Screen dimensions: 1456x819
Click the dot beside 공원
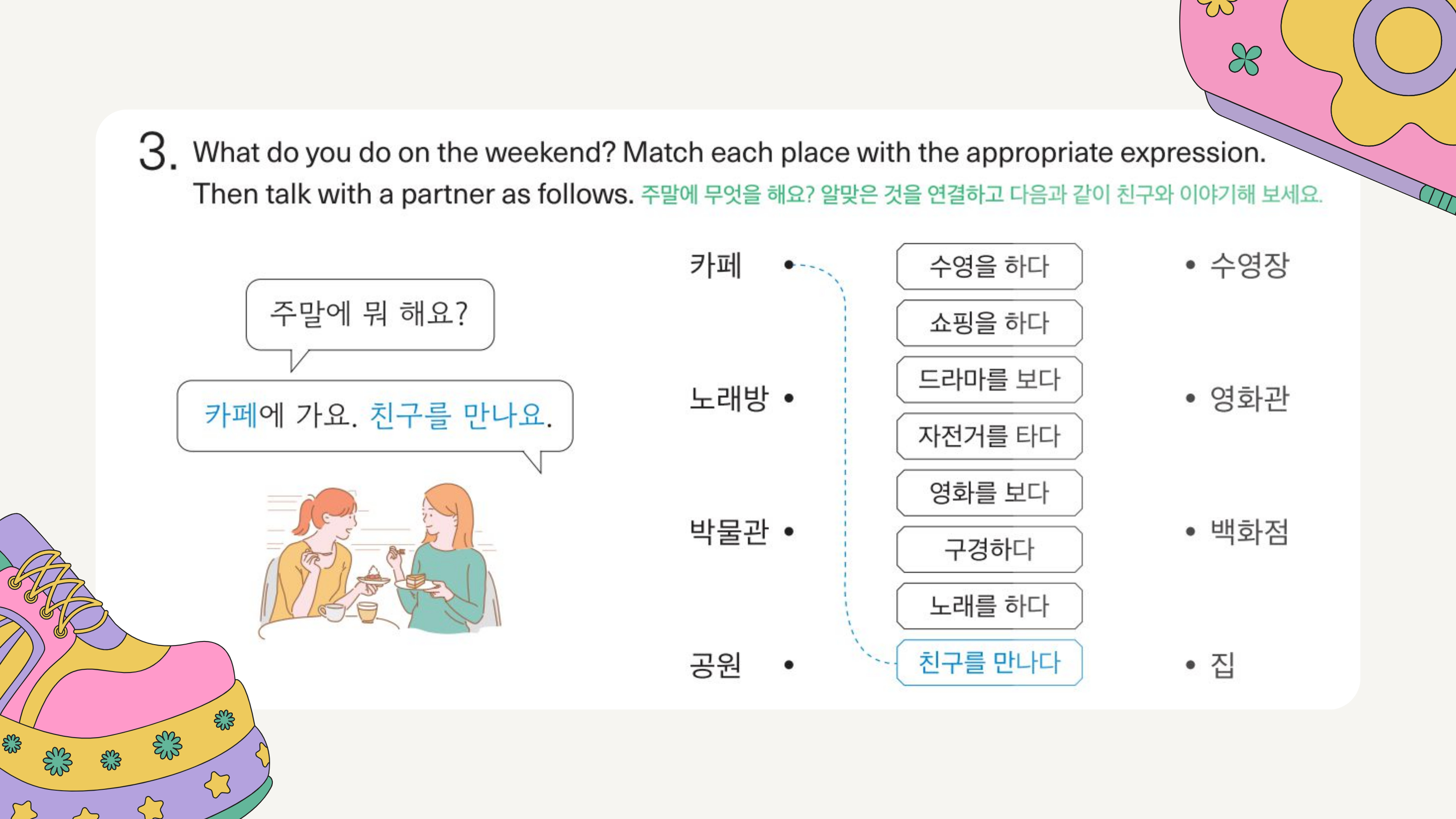coord(789,665)
